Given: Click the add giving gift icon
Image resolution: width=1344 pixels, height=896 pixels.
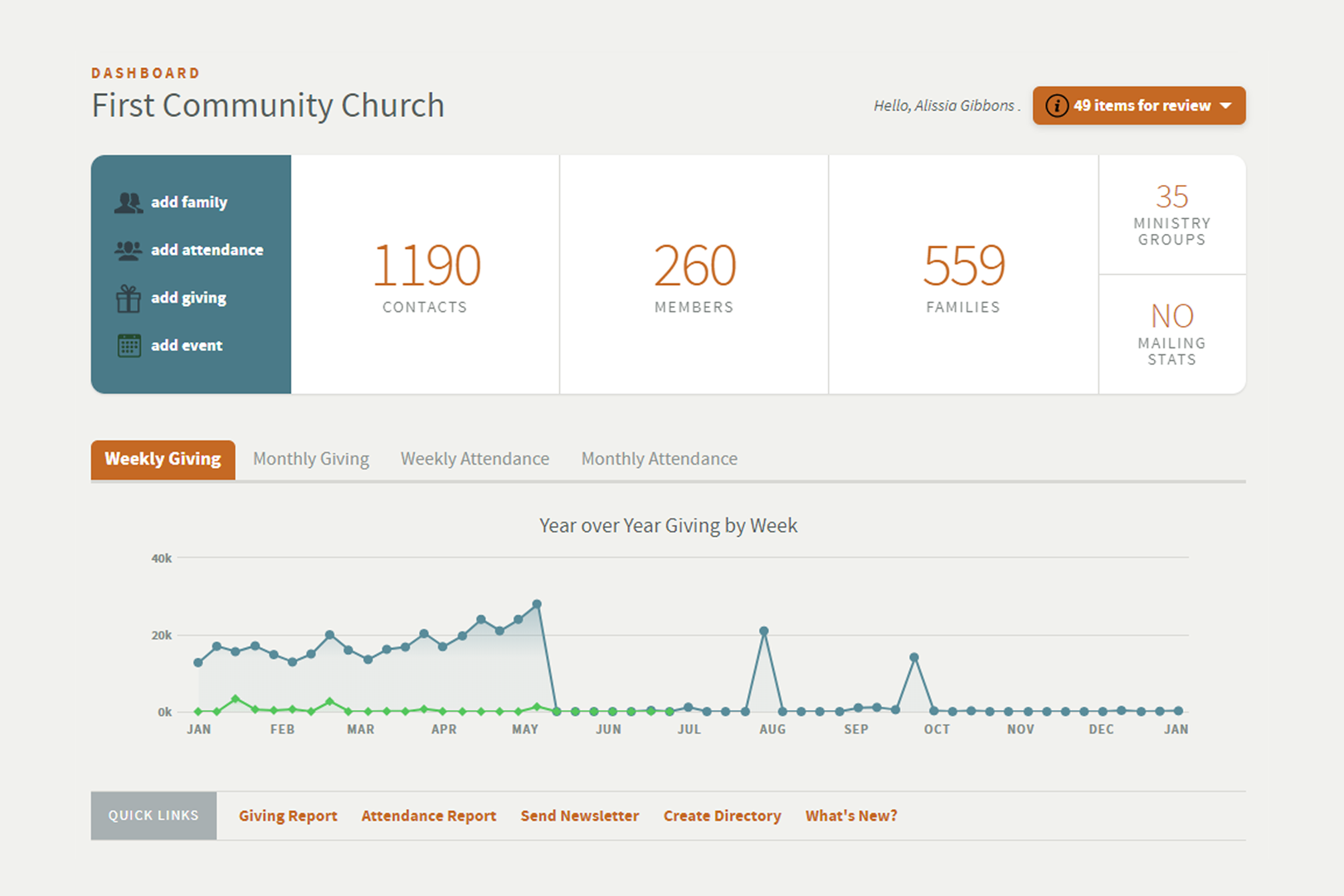Looking at the screenshot, I should pyautogui.click(x=129, y=299).
